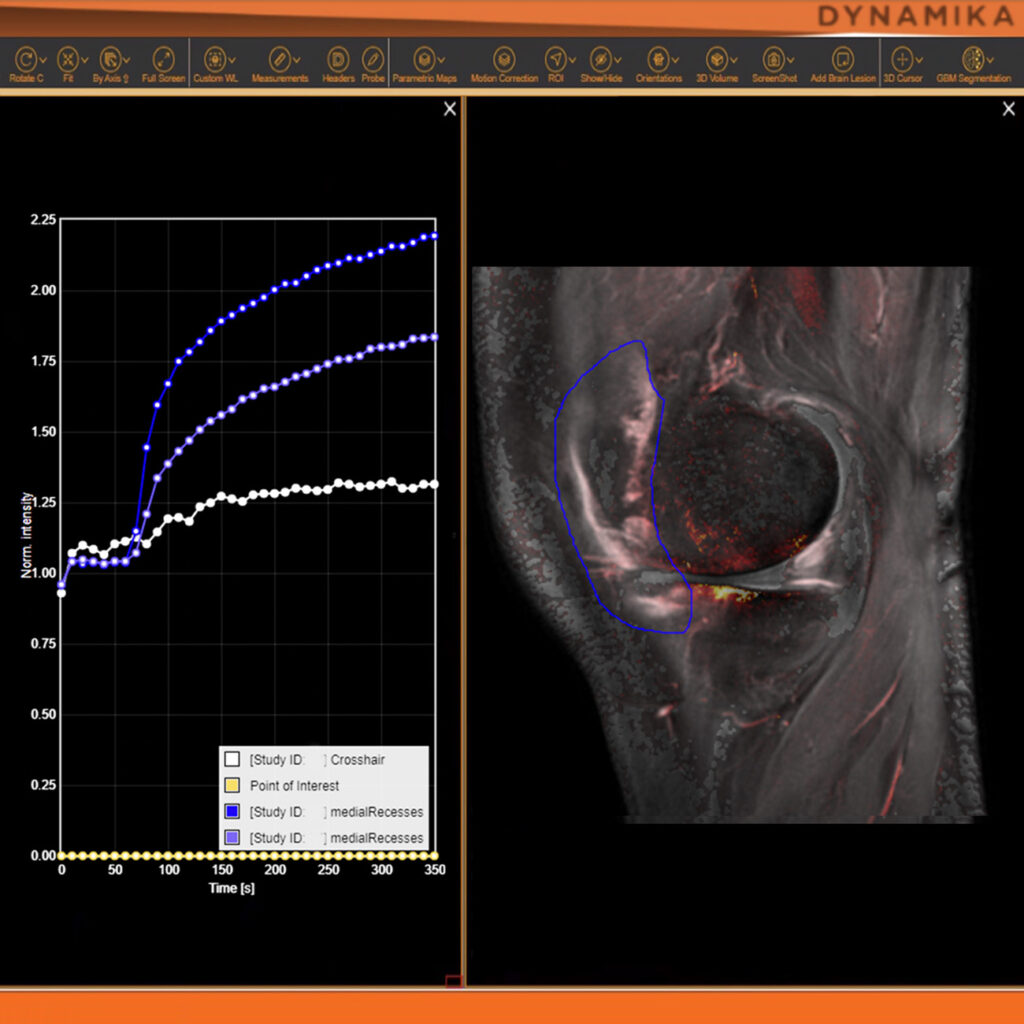1024x1024 pixels.
Task: Click the yellow Point of Interest swatch
Action: pyautogui.click(x=232, y=786)
